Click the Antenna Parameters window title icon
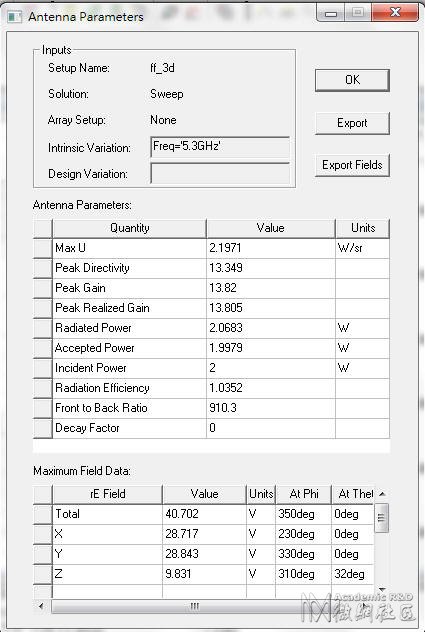The image size is (425, 632). coord(14,17)
